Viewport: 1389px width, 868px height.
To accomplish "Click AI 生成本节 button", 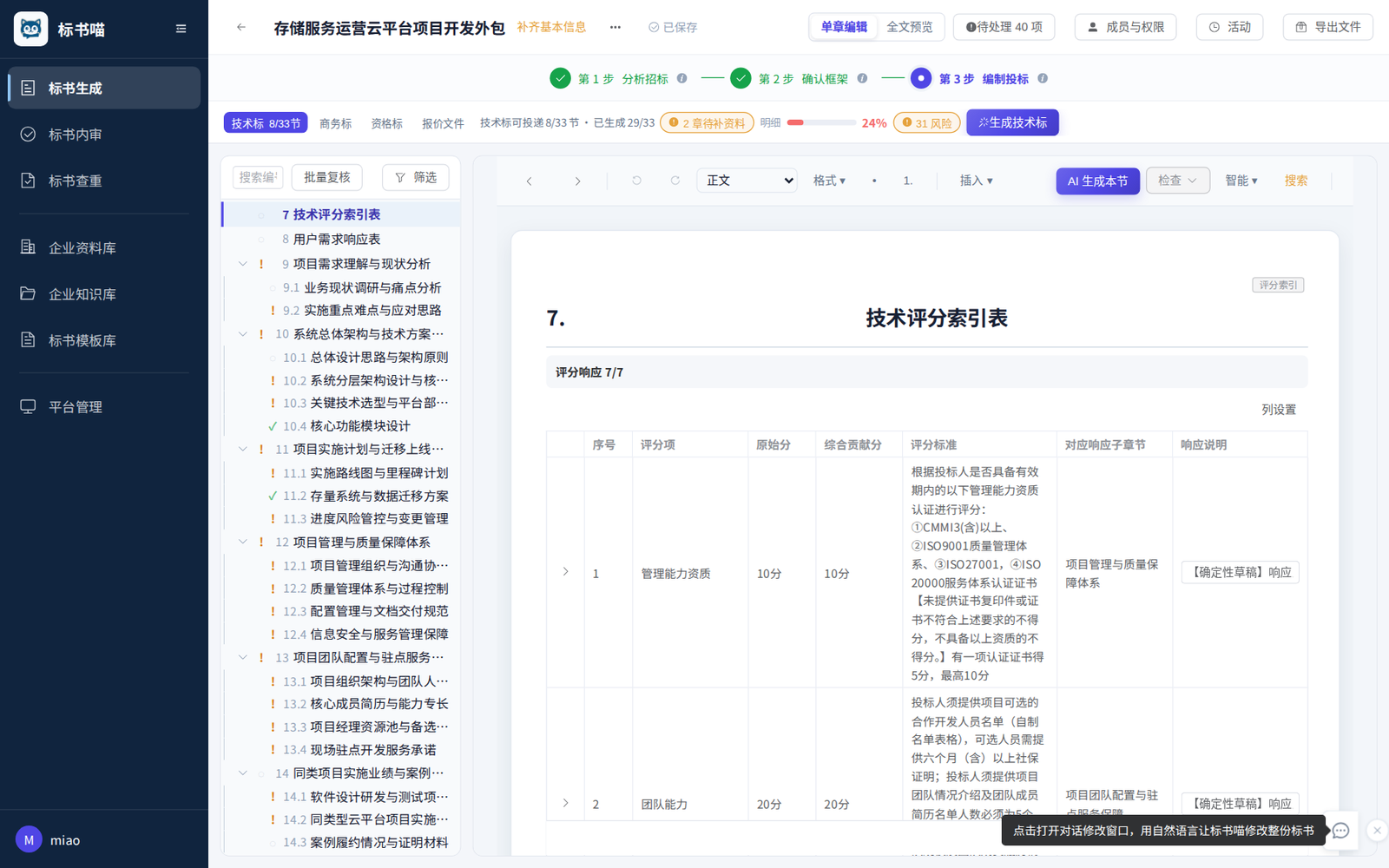I will (1097, 181).
